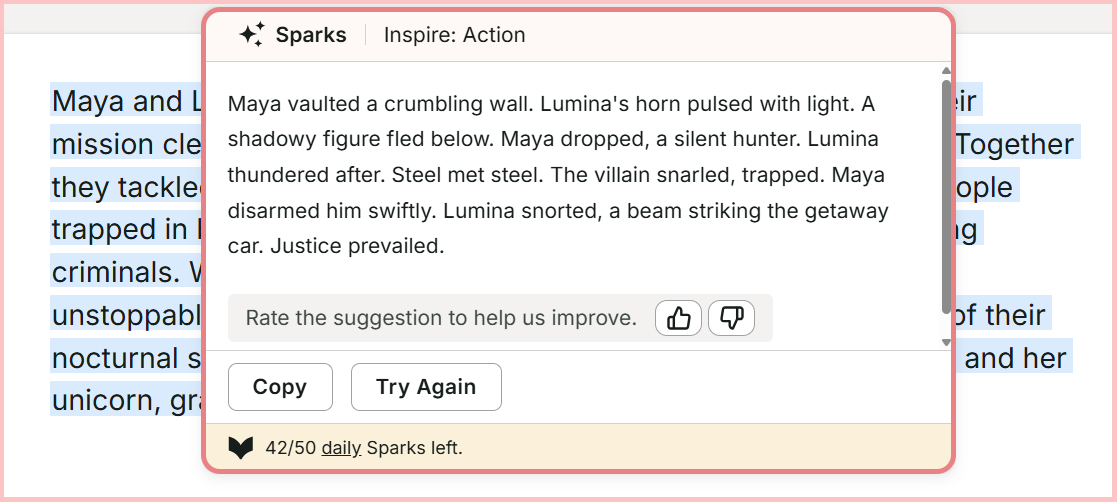The height and width of the screenshot is (502, 1117).
Task: Click the Sparks sparkle stars icon
Action: click(x=251, y=35)
